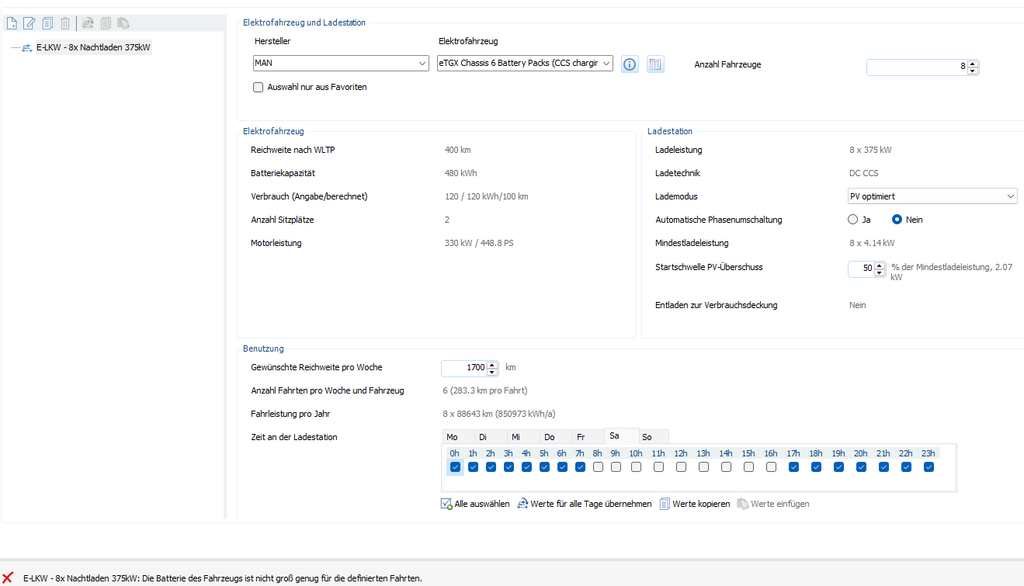
Task: Click the greyed vehicle transfer toolbar icon
Action: click(88, 24)
